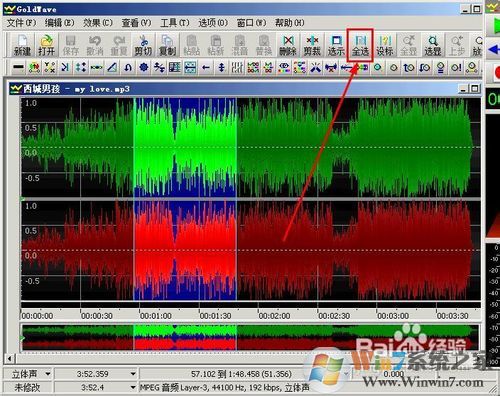This screenshot has width=500, height=396.
Task: Click the 新建 (New) toolbar button
Action: [22, 45]
